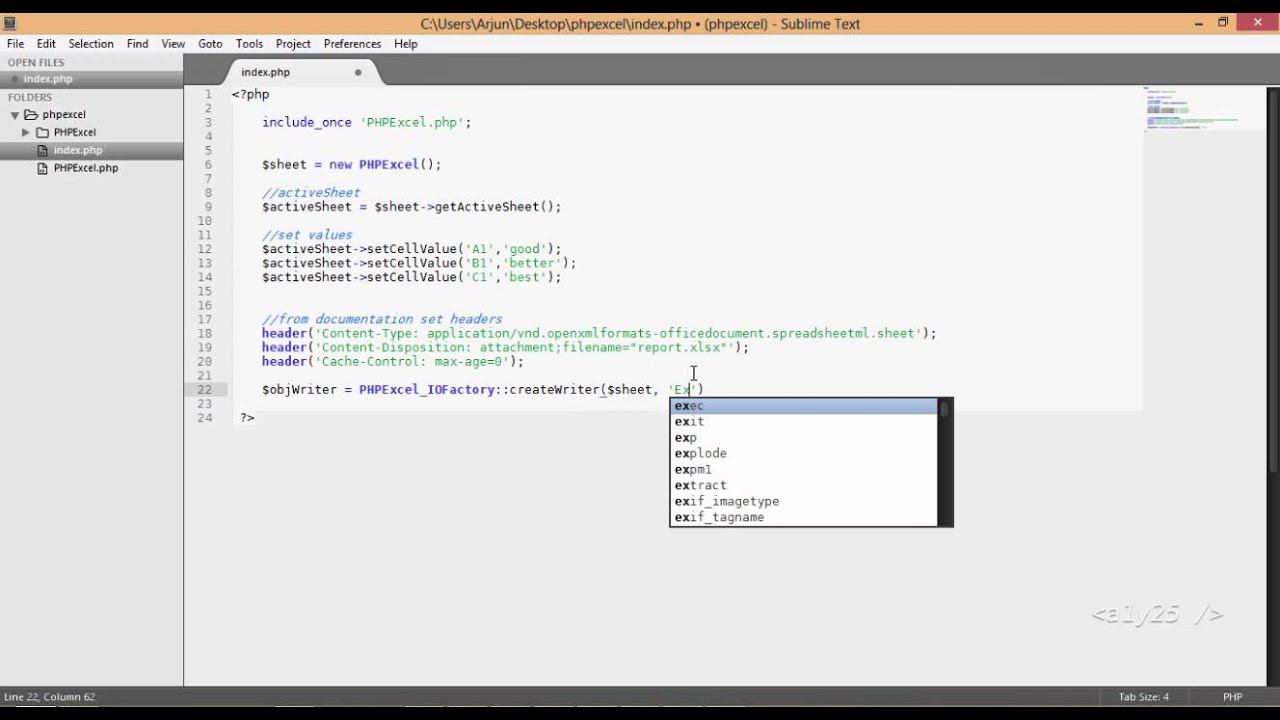The width and height of the screenshot is (1280, 720).
Task: Click the setCellValue('C1','best') line
Action: (x=411, y=277)
